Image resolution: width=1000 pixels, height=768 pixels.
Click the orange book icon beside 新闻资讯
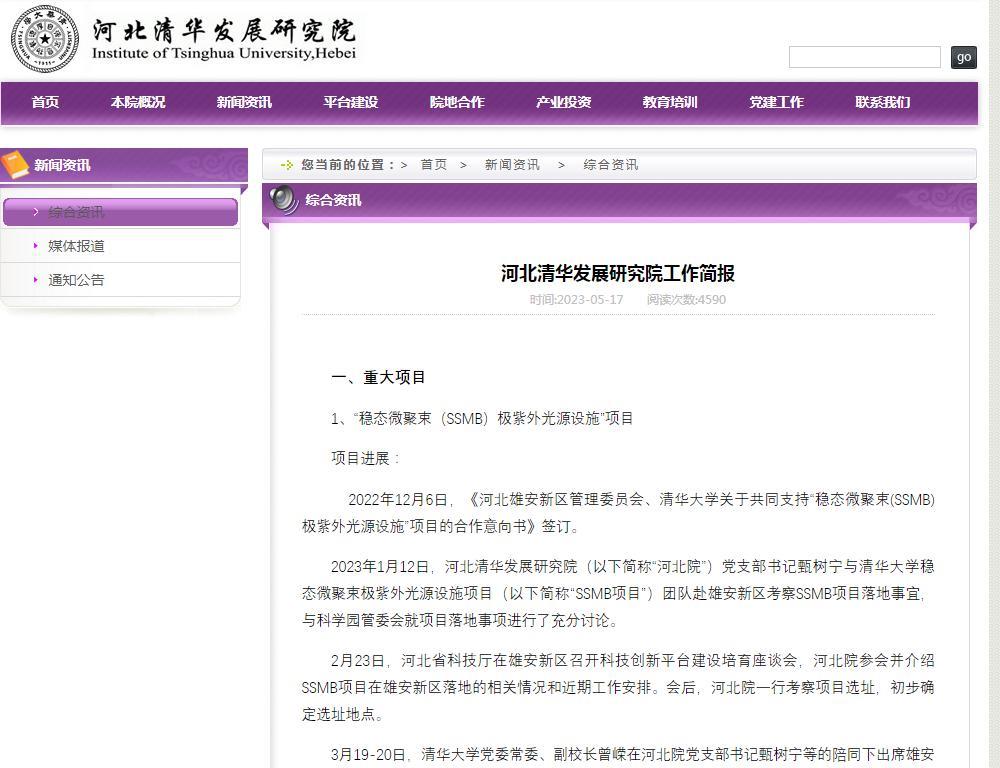15,165
